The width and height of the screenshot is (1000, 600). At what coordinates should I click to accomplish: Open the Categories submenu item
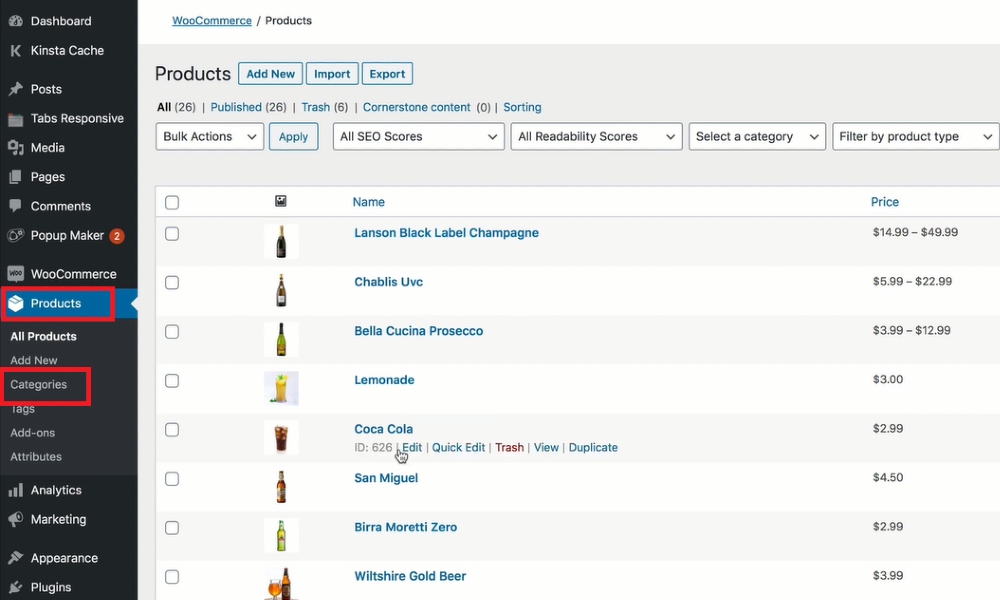[x=38, y=384]
